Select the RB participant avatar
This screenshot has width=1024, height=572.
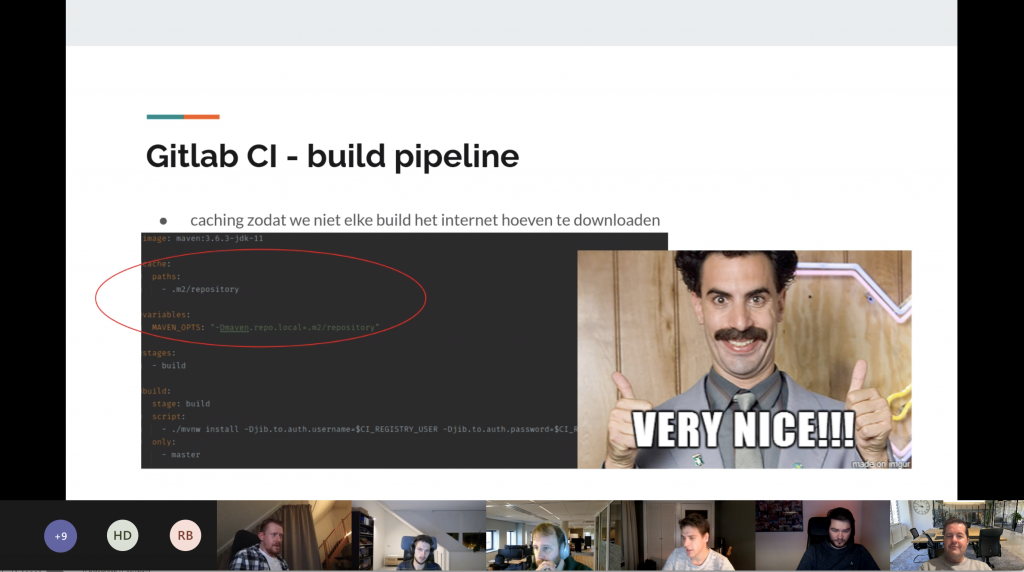coord(185,535)
